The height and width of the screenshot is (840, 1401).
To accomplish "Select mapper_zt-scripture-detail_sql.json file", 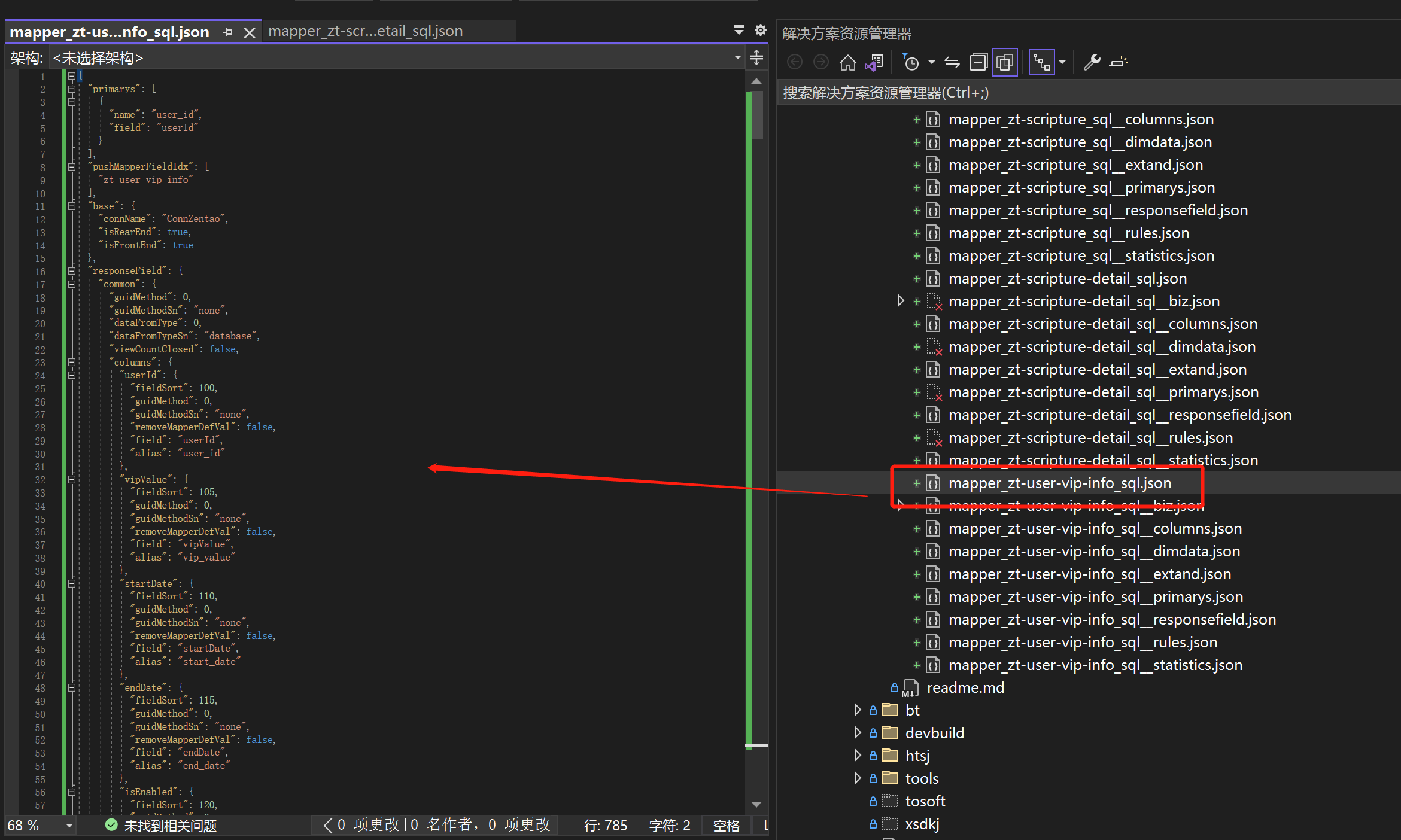I will tap(1067, 279).
